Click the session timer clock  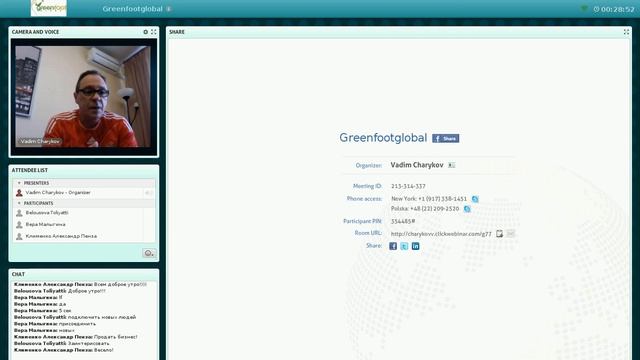point(614,9)
